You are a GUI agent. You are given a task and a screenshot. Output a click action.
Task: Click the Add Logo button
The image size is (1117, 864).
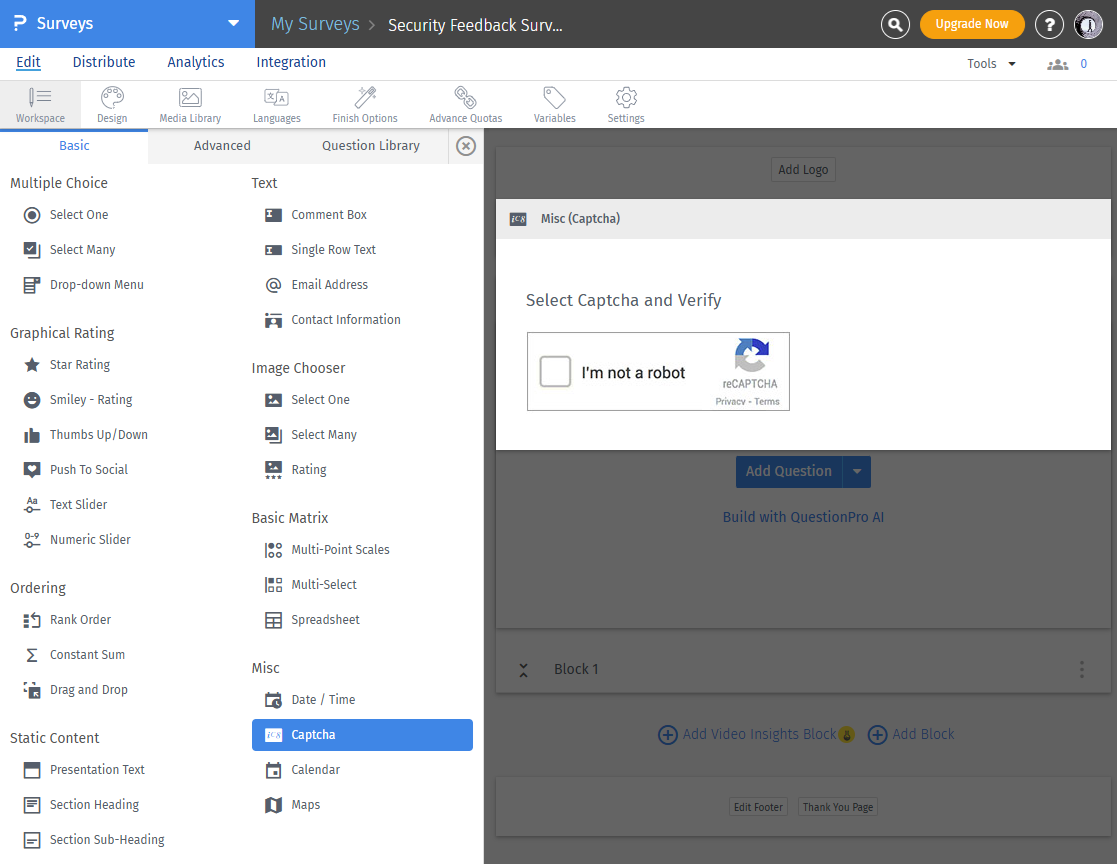[803, 170]
